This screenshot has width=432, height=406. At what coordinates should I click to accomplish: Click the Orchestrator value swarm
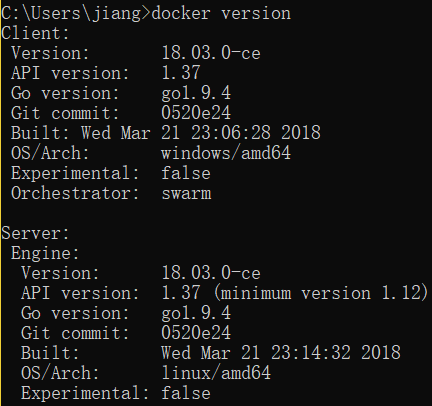point(186,194)
